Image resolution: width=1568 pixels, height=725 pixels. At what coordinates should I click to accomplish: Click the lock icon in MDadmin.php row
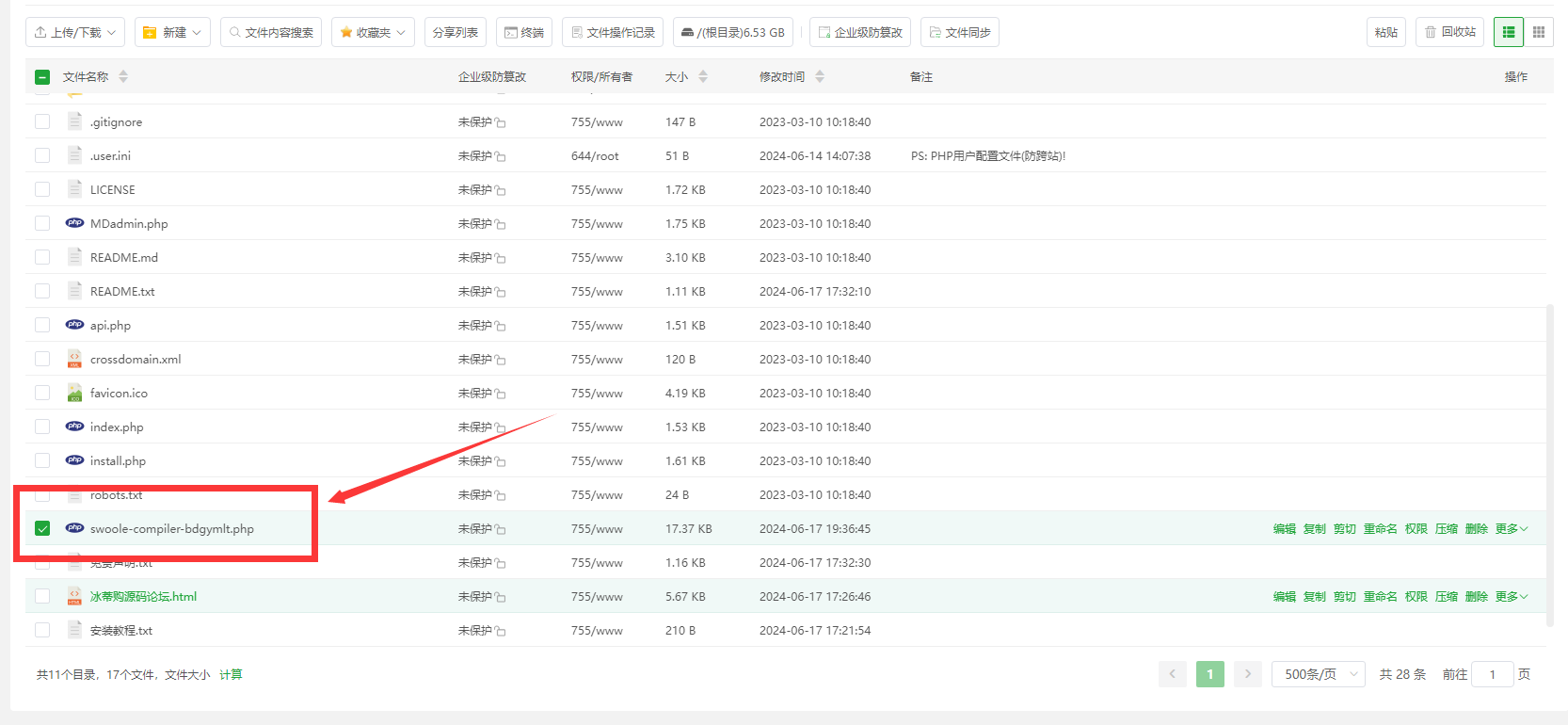tap(501, 224)
